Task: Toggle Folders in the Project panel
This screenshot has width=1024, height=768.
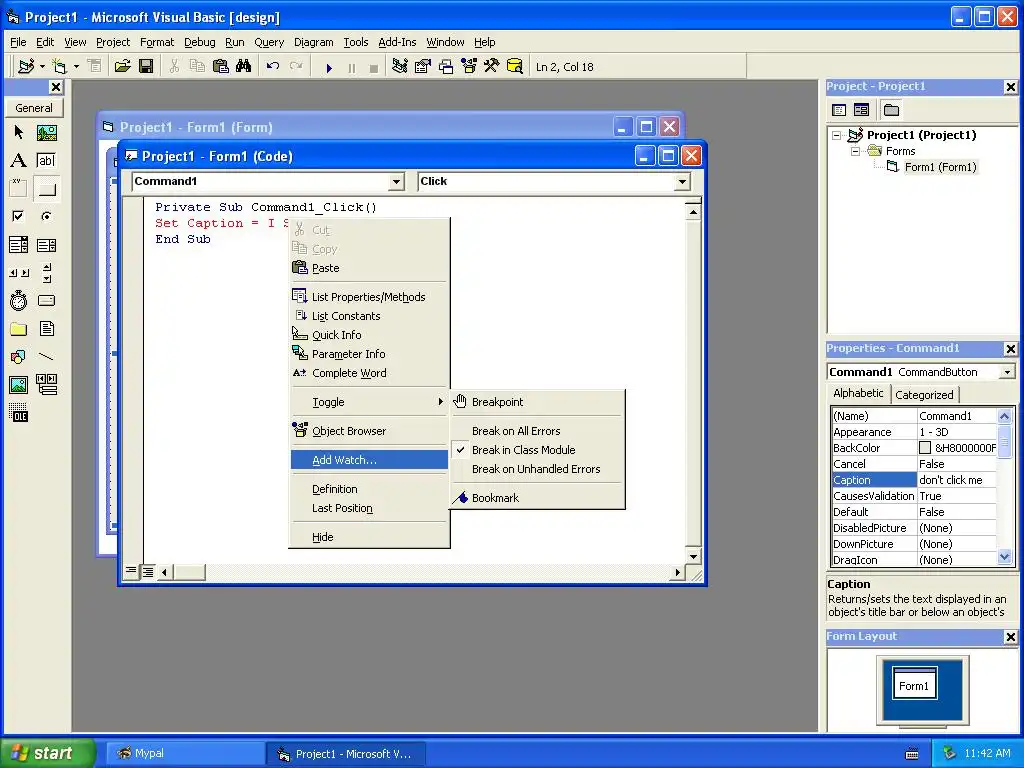Action: (891, 110)
